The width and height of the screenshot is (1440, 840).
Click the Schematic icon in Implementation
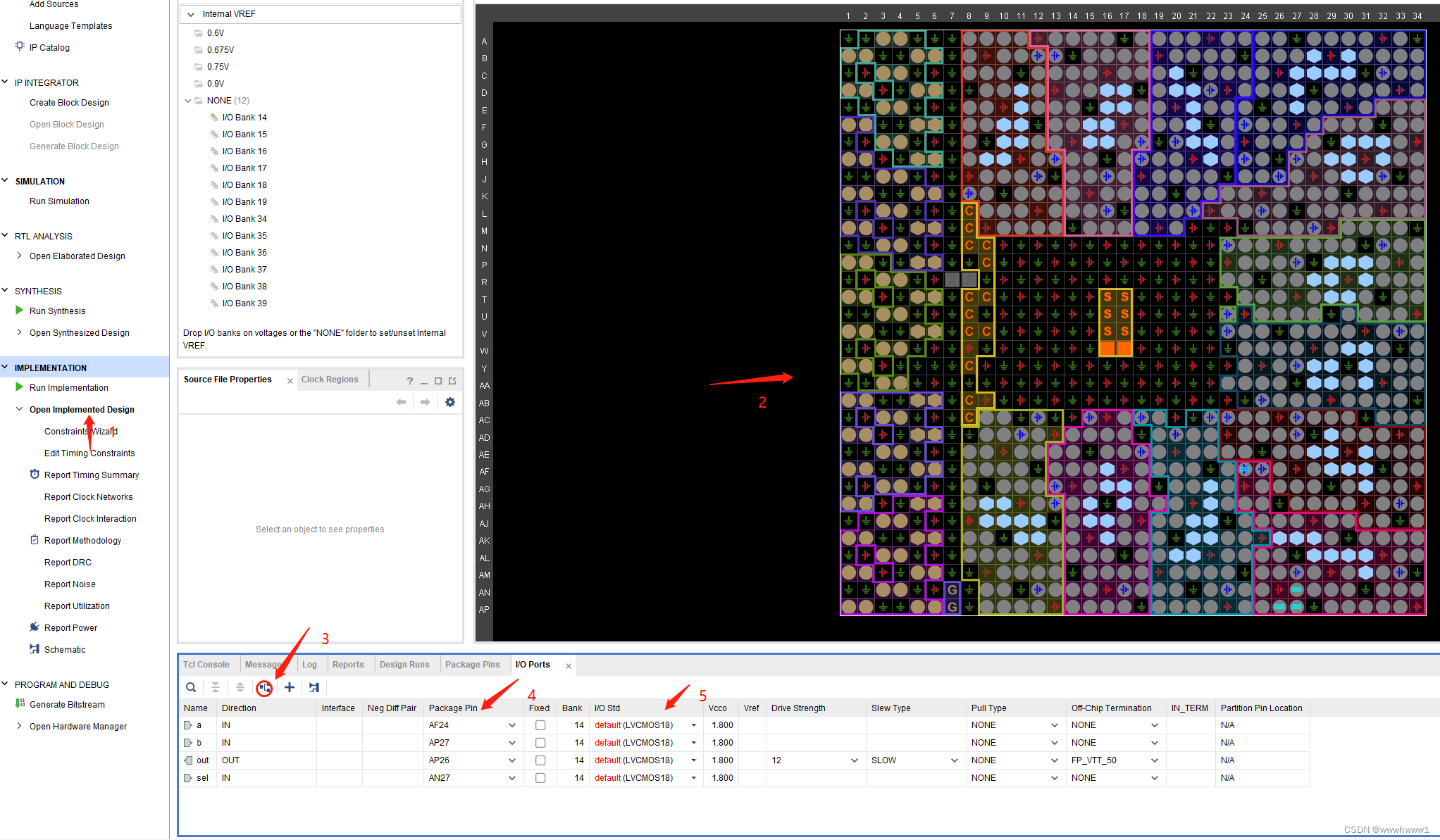[35, 649]
